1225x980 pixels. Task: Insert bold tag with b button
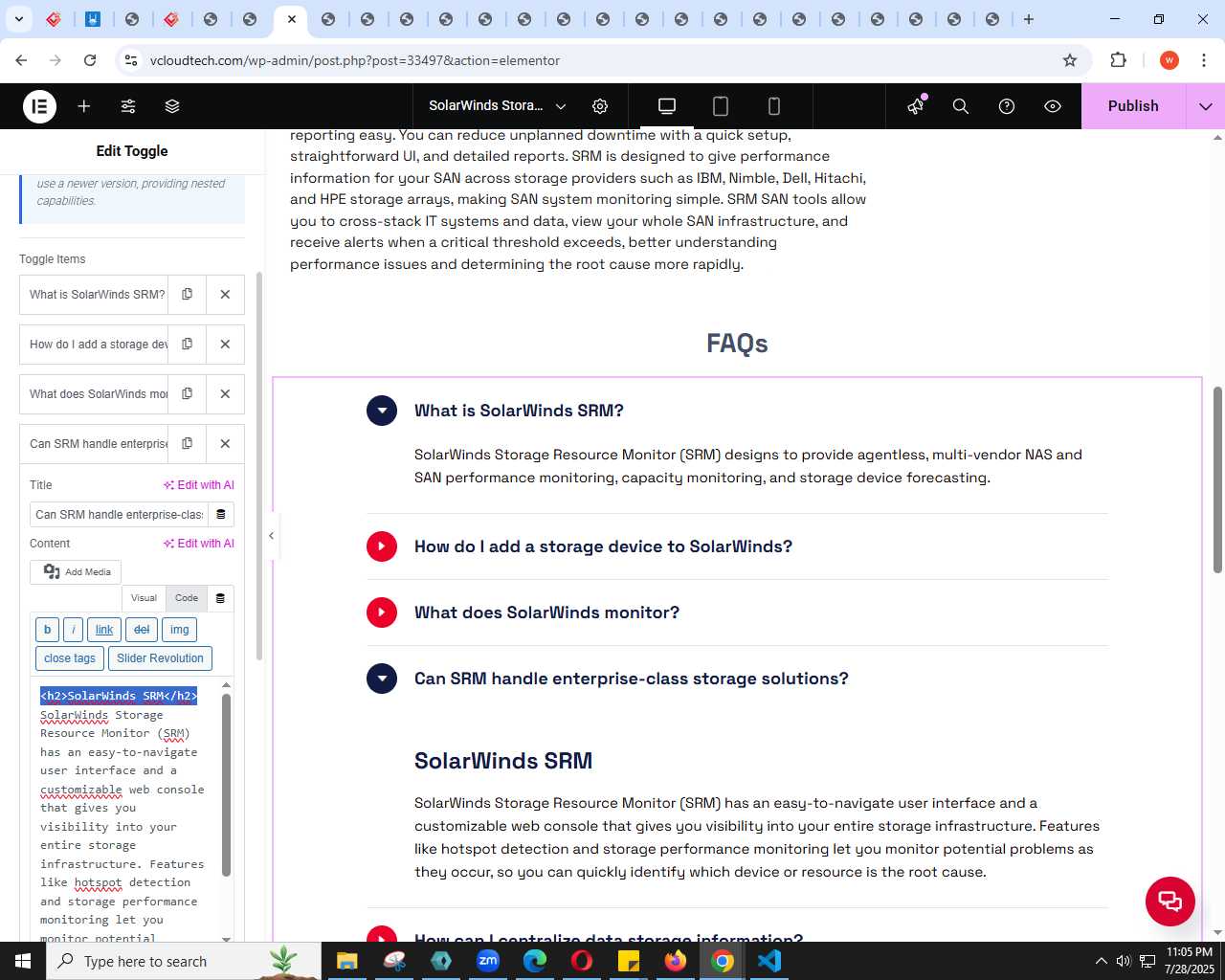(x=47, y=630)
